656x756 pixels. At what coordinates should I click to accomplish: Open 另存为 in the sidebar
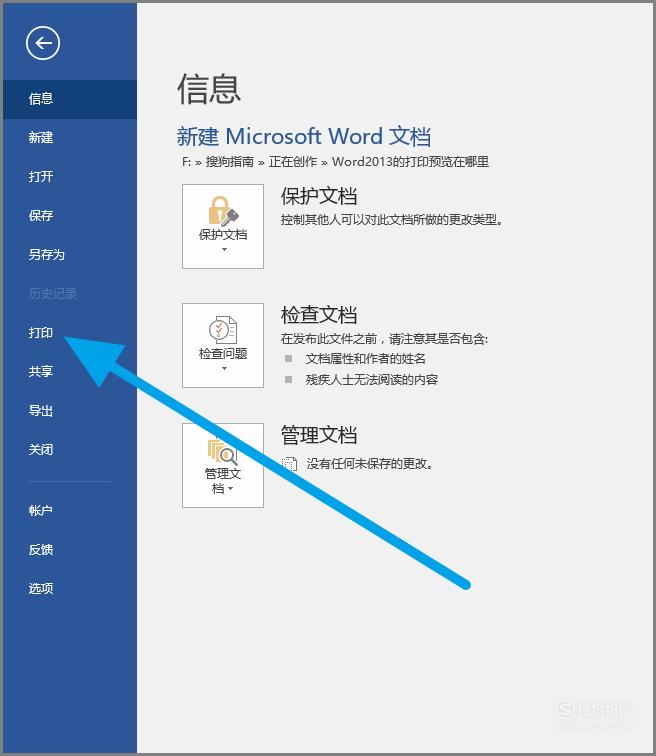(x=70, y=255)
